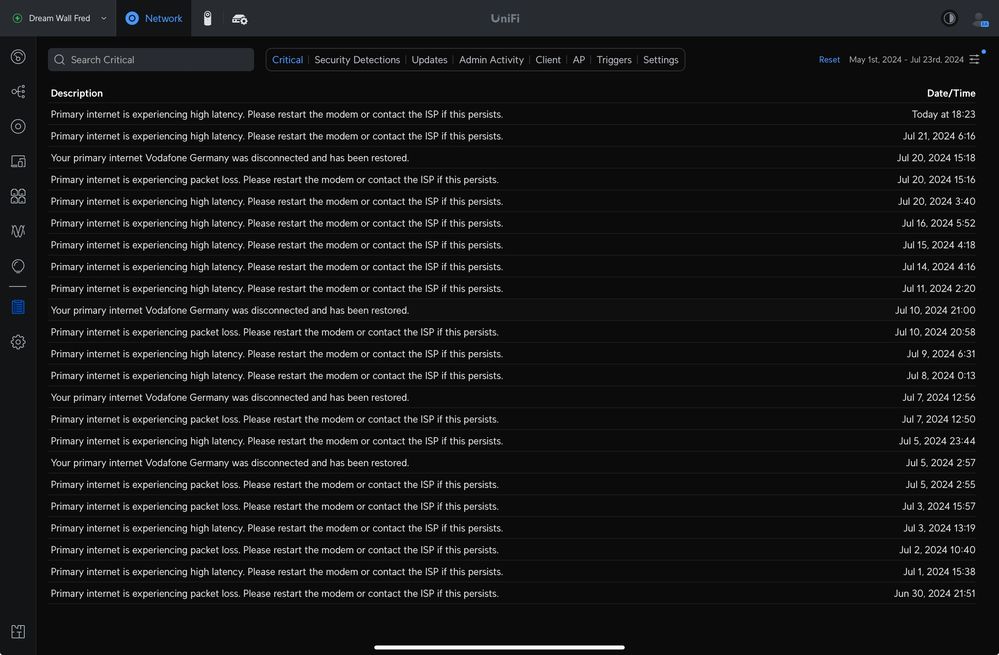
Task: Switch to the Triggers tab
Action: (x=614, y=60)
